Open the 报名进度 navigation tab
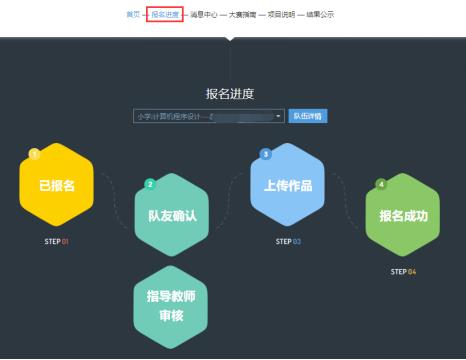Viewport: 466px width, 360px height. [165, 14]
